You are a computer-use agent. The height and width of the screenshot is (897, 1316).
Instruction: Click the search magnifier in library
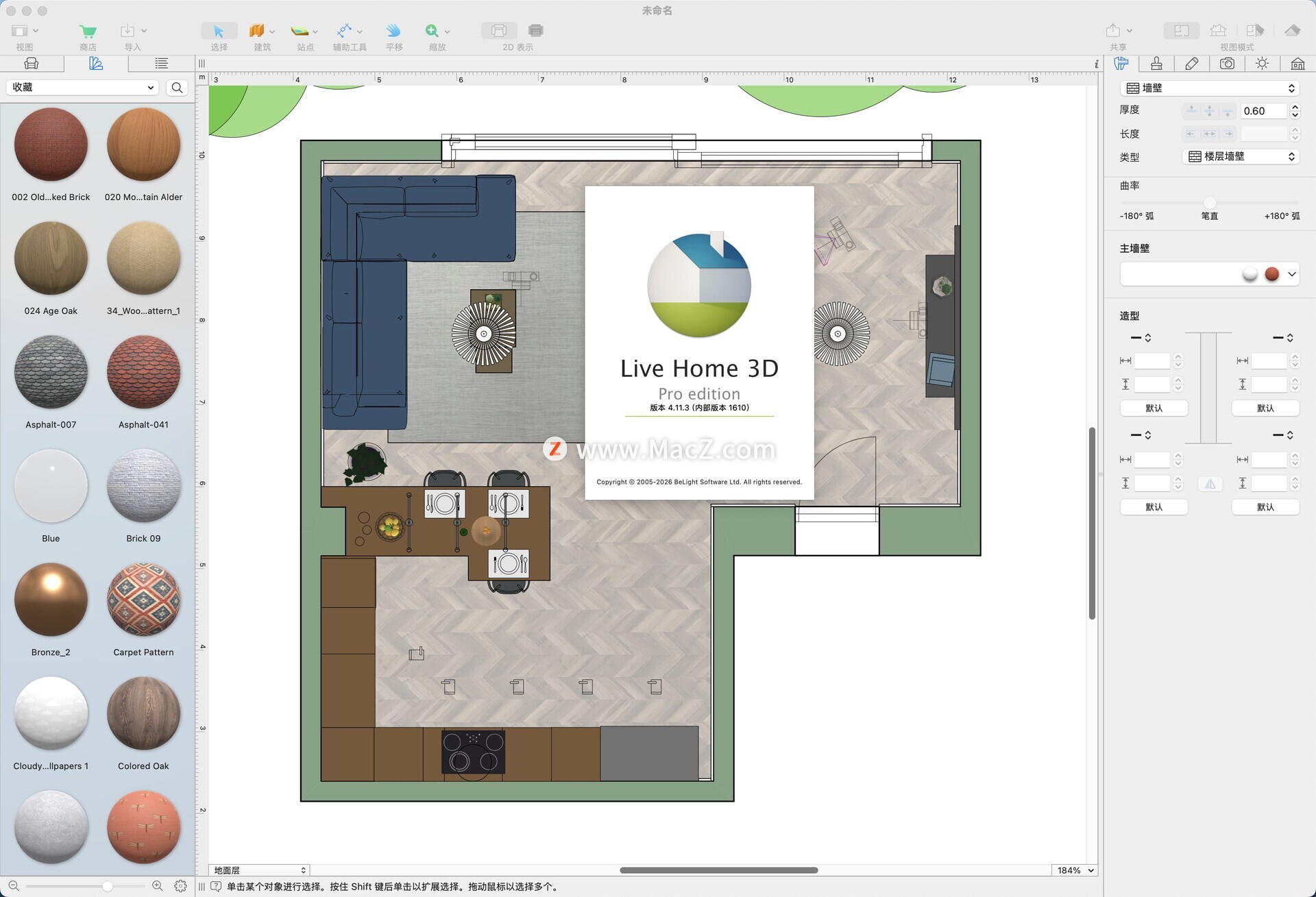(x=177, y=88)
